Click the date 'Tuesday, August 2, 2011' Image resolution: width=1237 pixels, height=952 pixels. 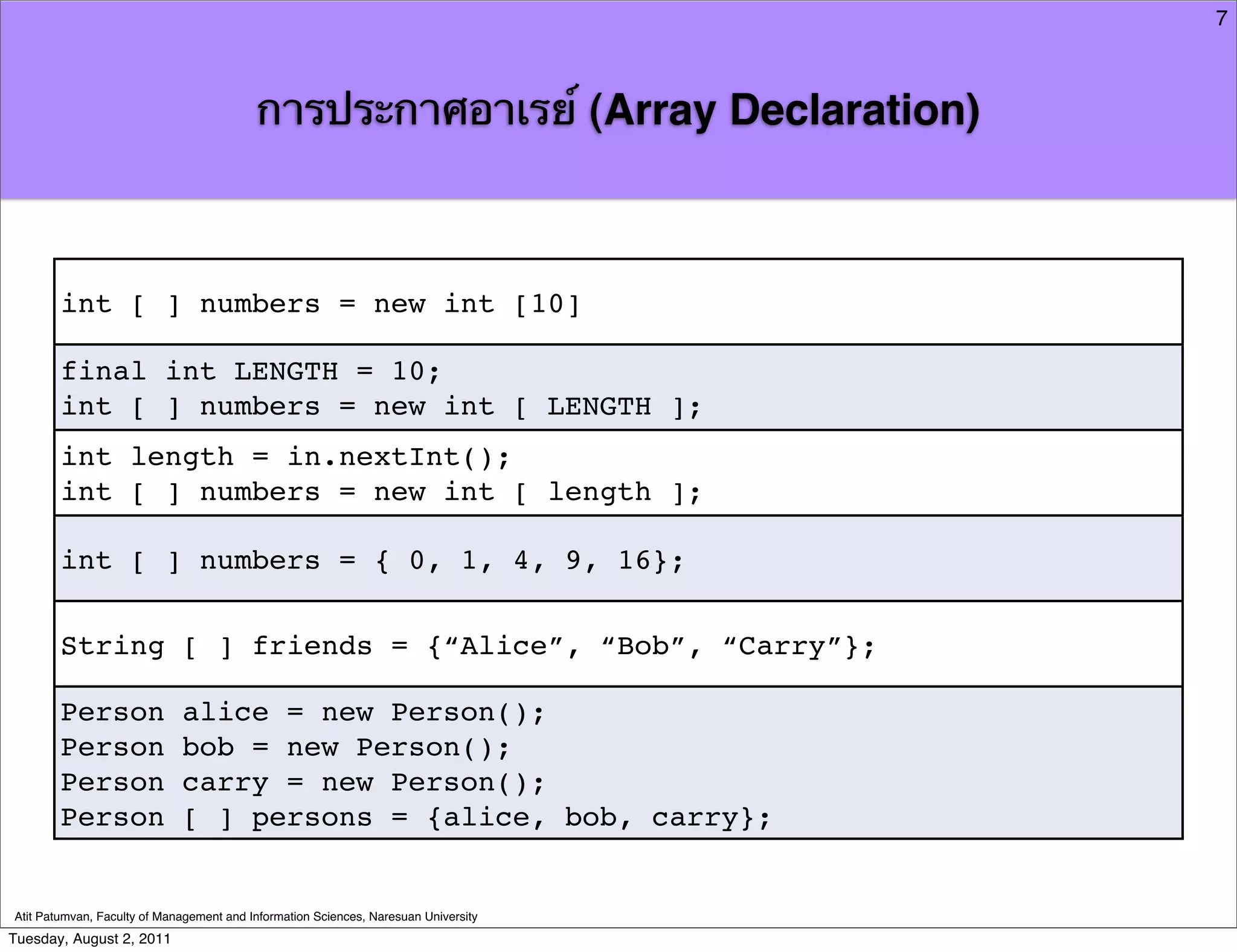tap(89, 939)
